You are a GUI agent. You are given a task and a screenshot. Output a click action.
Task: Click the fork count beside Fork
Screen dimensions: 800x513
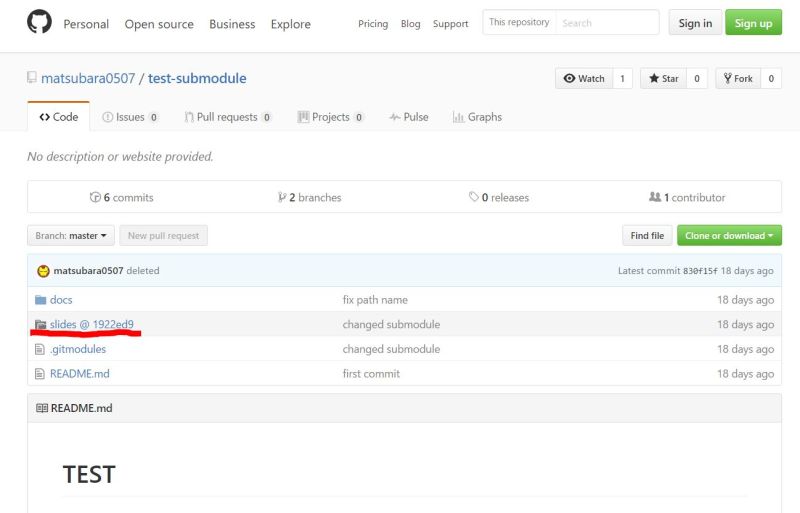click(x=771, y=79)
